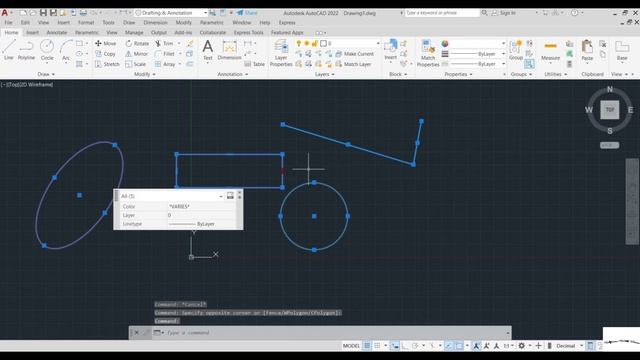Select the Dimension tool

click(229, 50)
